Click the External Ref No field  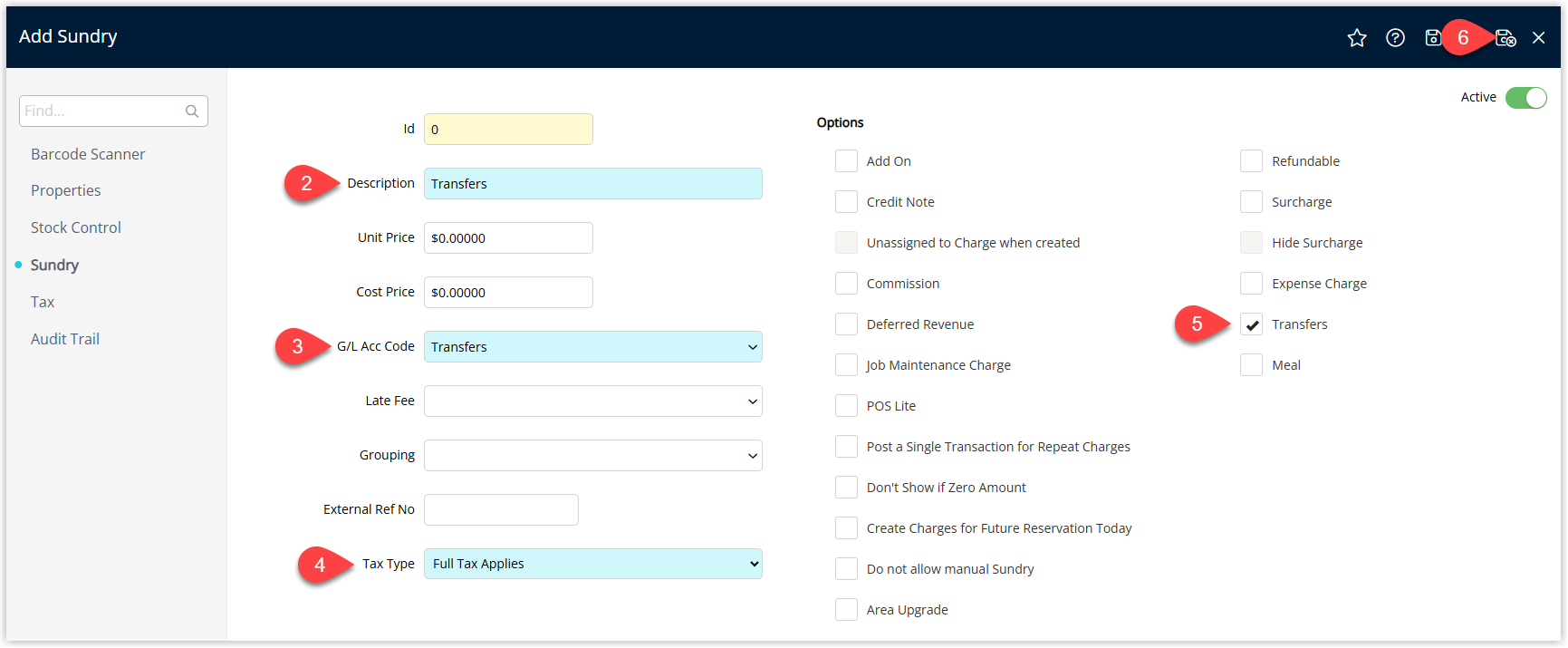[501, 510]
